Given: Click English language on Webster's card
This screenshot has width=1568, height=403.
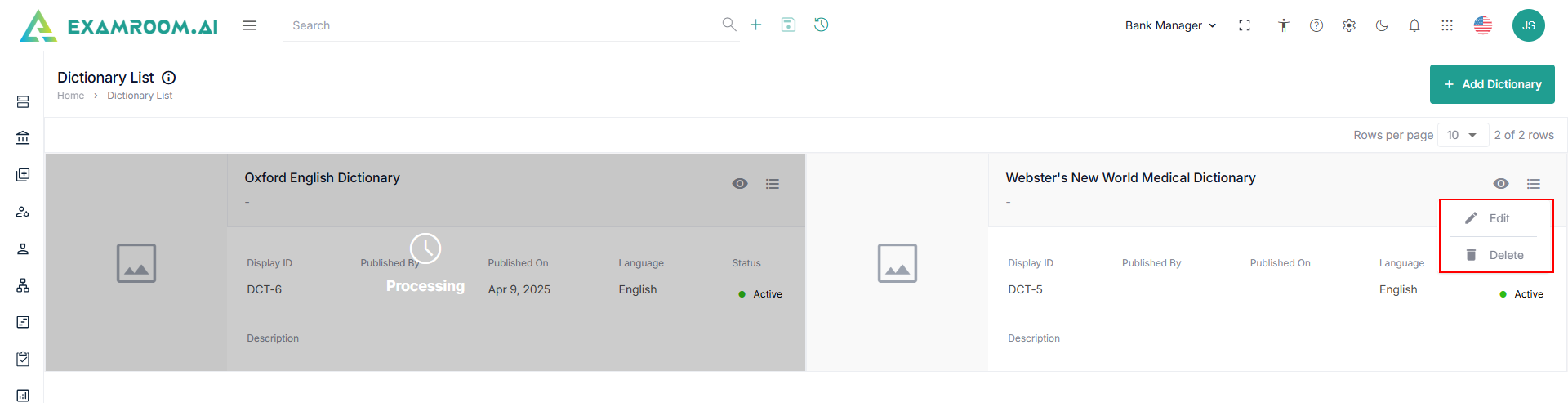Looking at the screenshot, I should (x=1398, y=289).
